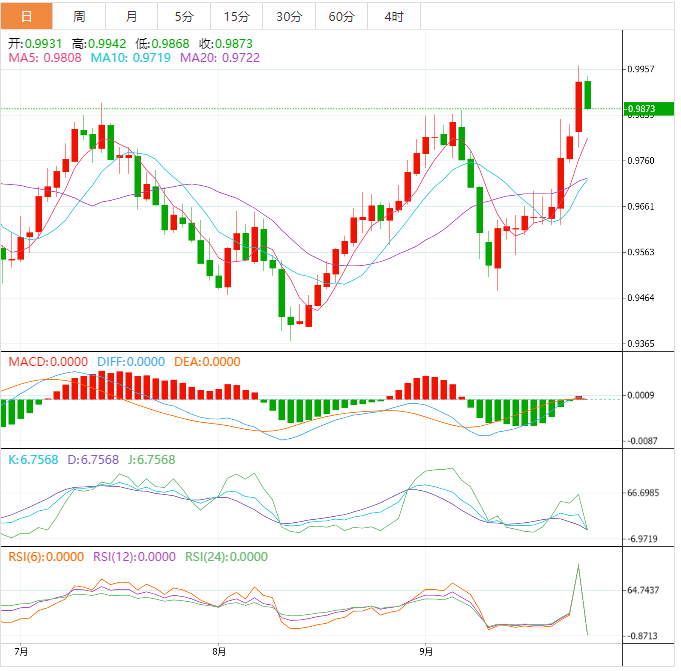The width and height of the screenshot is (681, 671).
Task: Switch to the 5分 timeframe tab
Action: click(184, 16)
